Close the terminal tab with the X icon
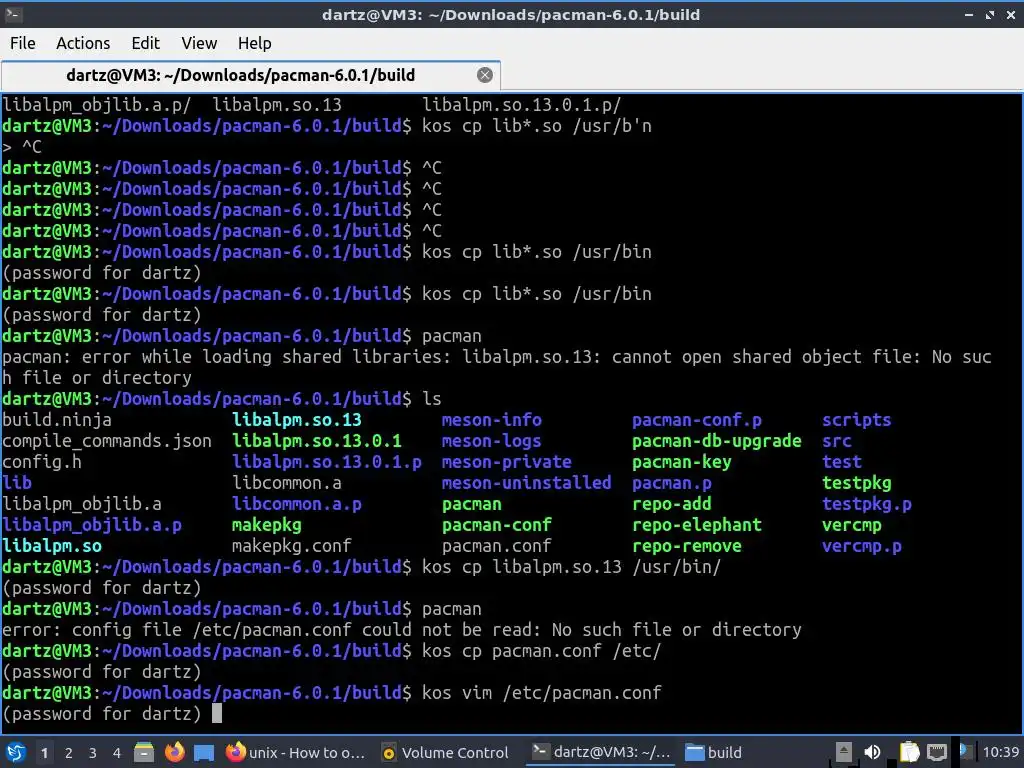The height and width of the screenshot is (768, 1024). (485, 75)
